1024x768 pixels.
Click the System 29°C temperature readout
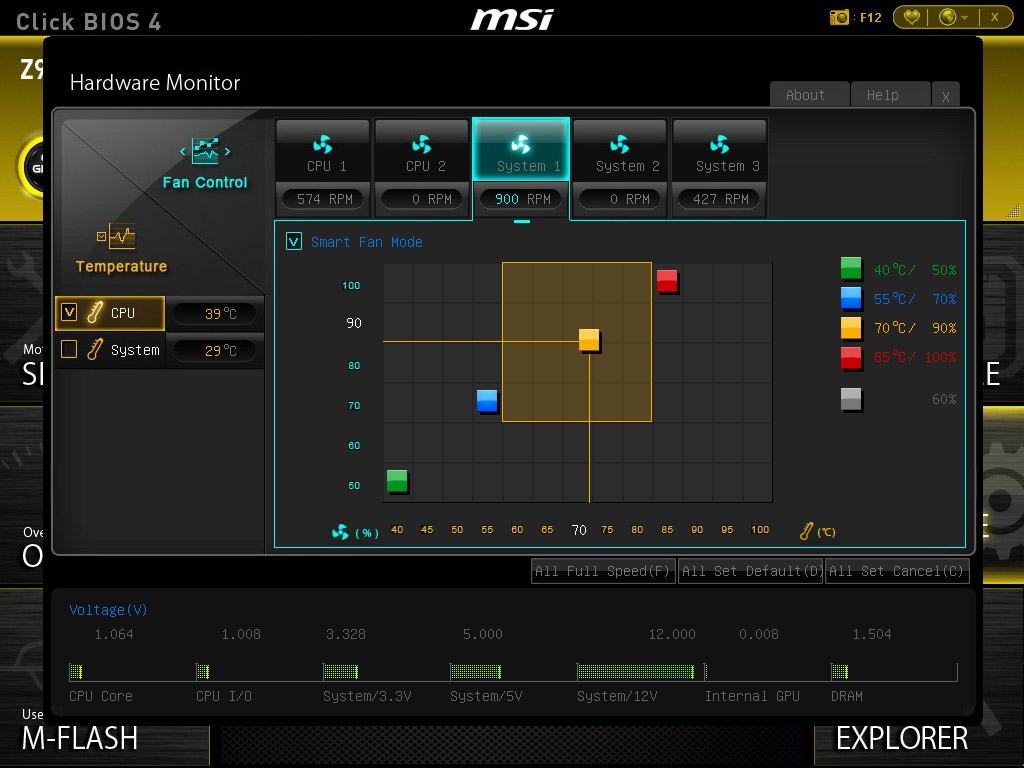point(217,351)
